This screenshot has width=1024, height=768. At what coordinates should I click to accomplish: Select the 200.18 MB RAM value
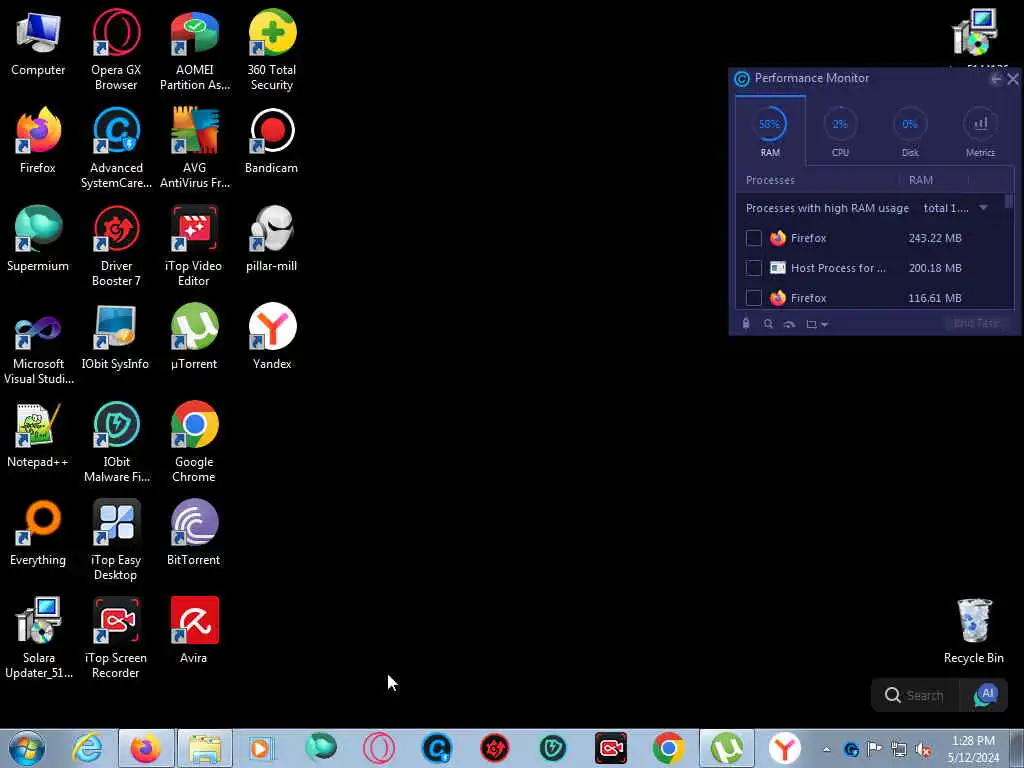point(935,268)
